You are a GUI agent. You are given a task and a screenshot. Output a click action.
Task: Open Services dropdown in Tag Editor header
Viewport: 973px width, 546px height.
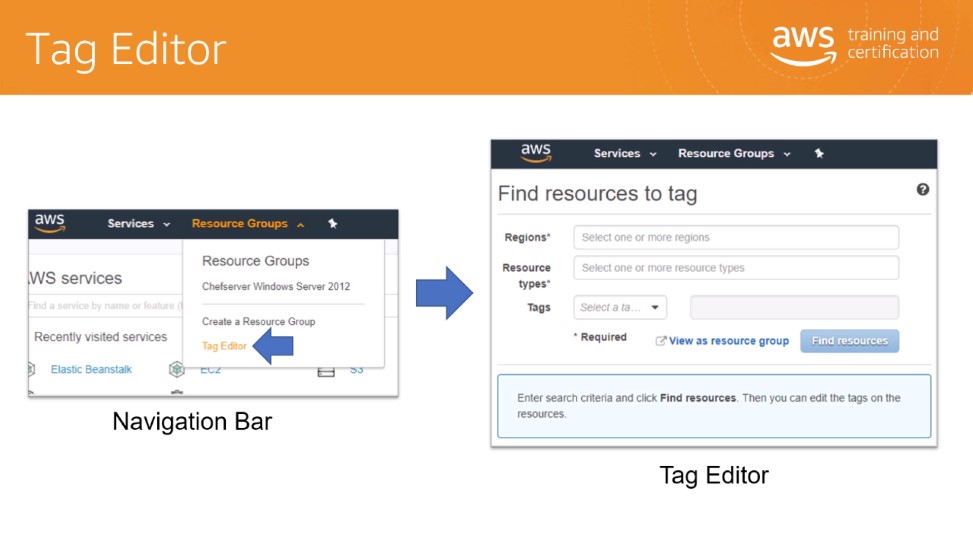coord(625,153)
